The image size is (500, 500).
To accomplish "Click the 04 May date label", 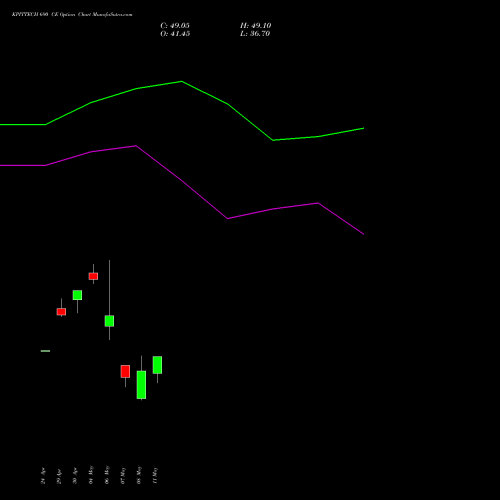I will (x=91, y=475).
